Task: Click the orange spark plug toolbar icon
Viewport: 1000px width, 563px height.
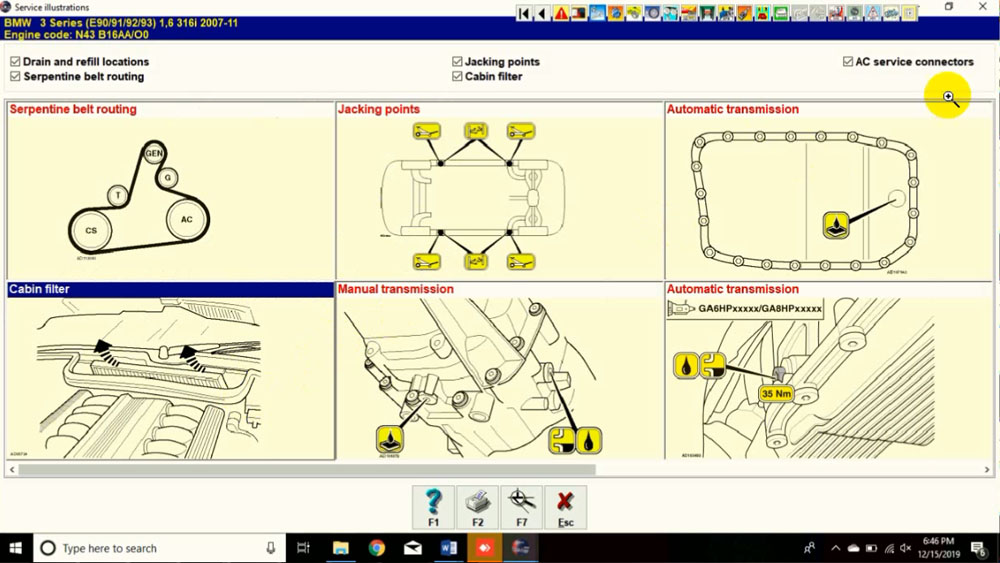Action: 744,13
